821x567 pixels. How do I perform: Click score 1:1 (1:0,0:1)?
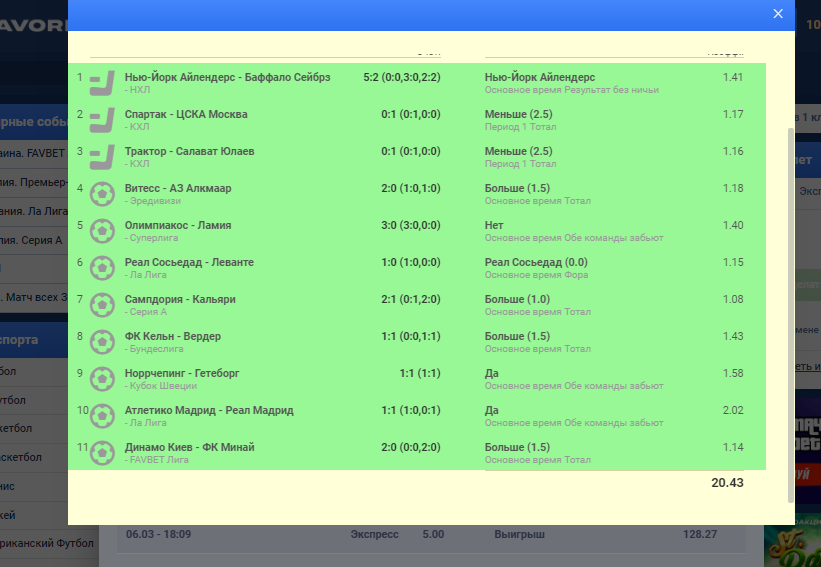[411, 410]
